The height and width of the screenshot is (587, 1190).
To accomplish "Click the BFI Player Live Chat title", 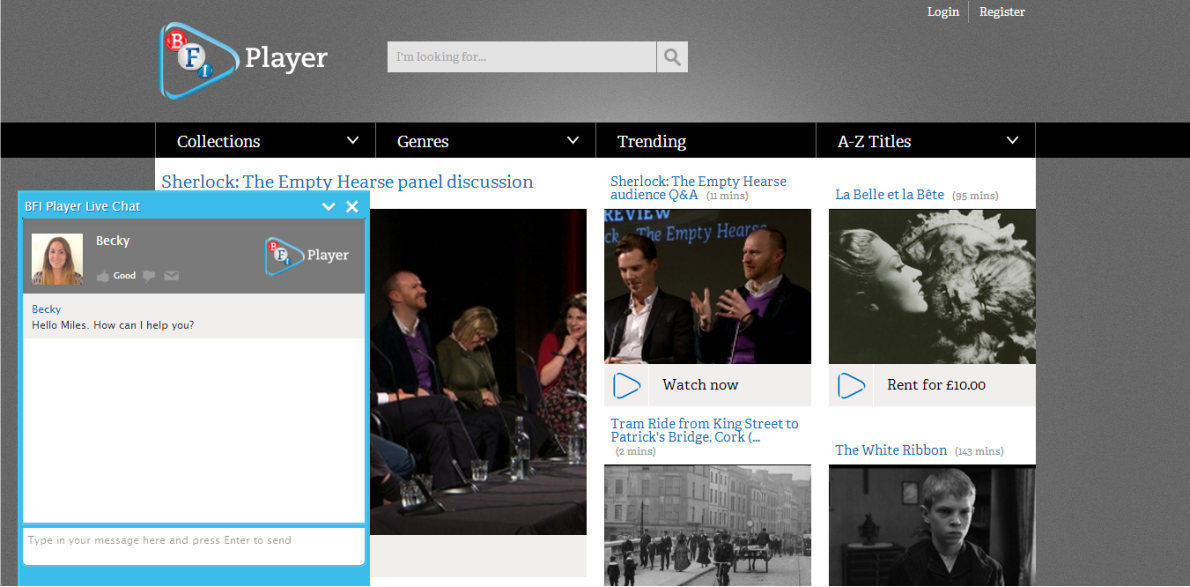I will [82, 207].
